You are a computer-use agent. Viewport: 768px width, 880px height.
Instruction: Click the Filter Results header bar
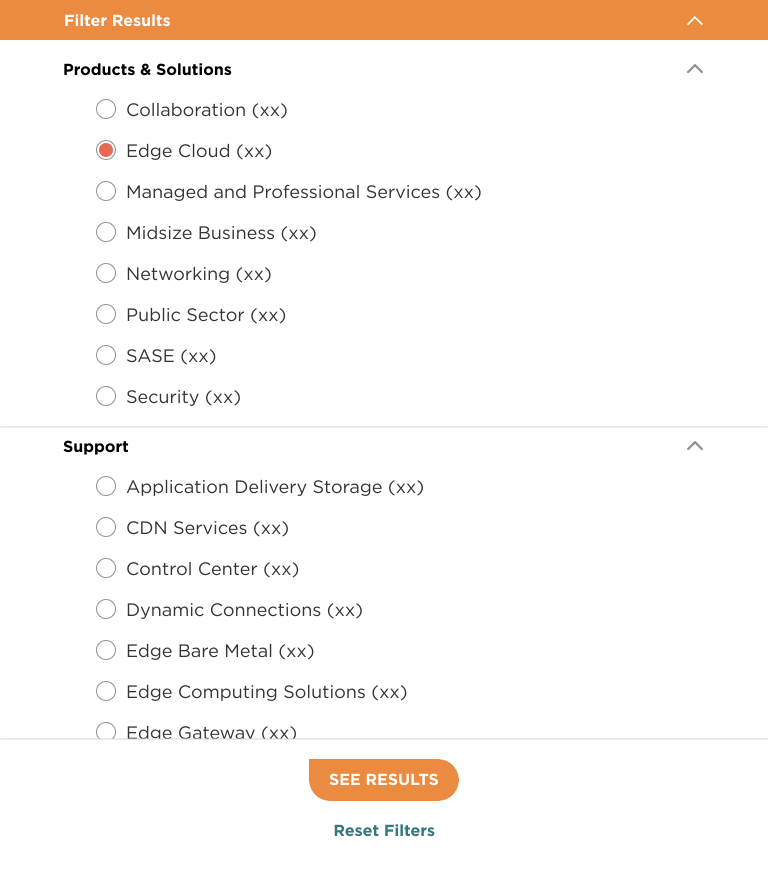click(384, 20)
